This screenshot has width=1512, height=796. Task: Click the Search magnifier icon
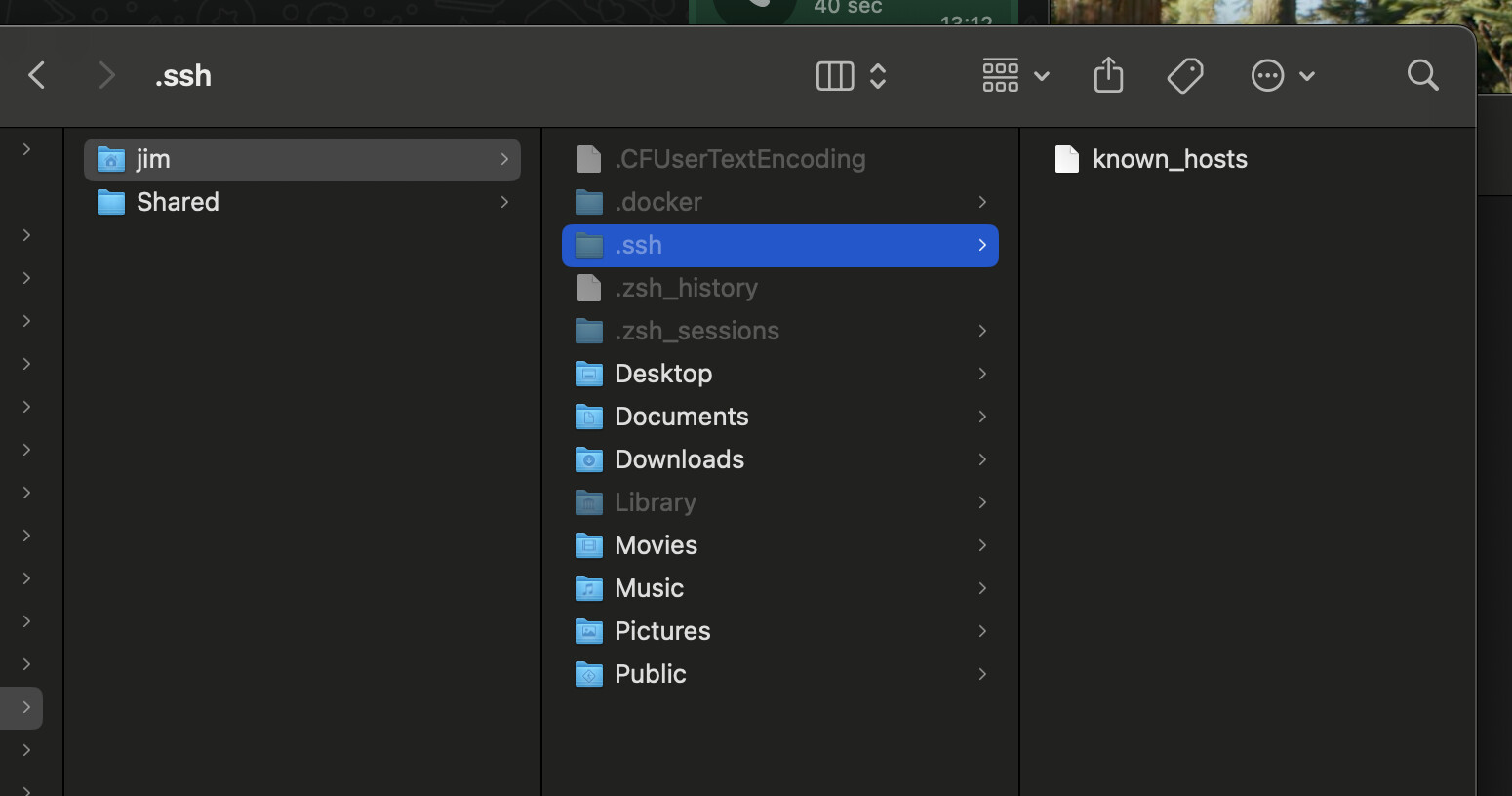[1423, 75]
